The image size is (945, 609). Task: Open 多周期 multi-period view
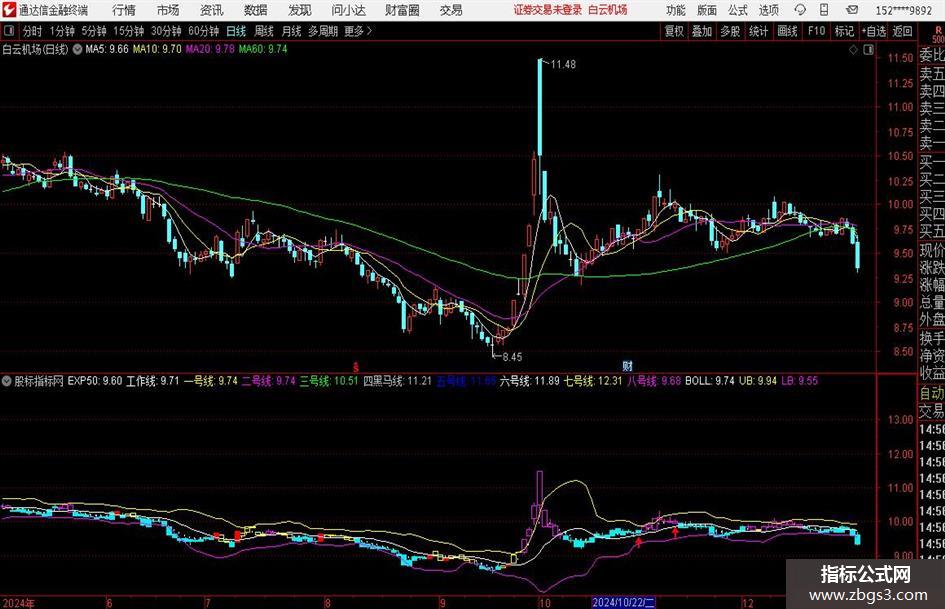[322, 31]
